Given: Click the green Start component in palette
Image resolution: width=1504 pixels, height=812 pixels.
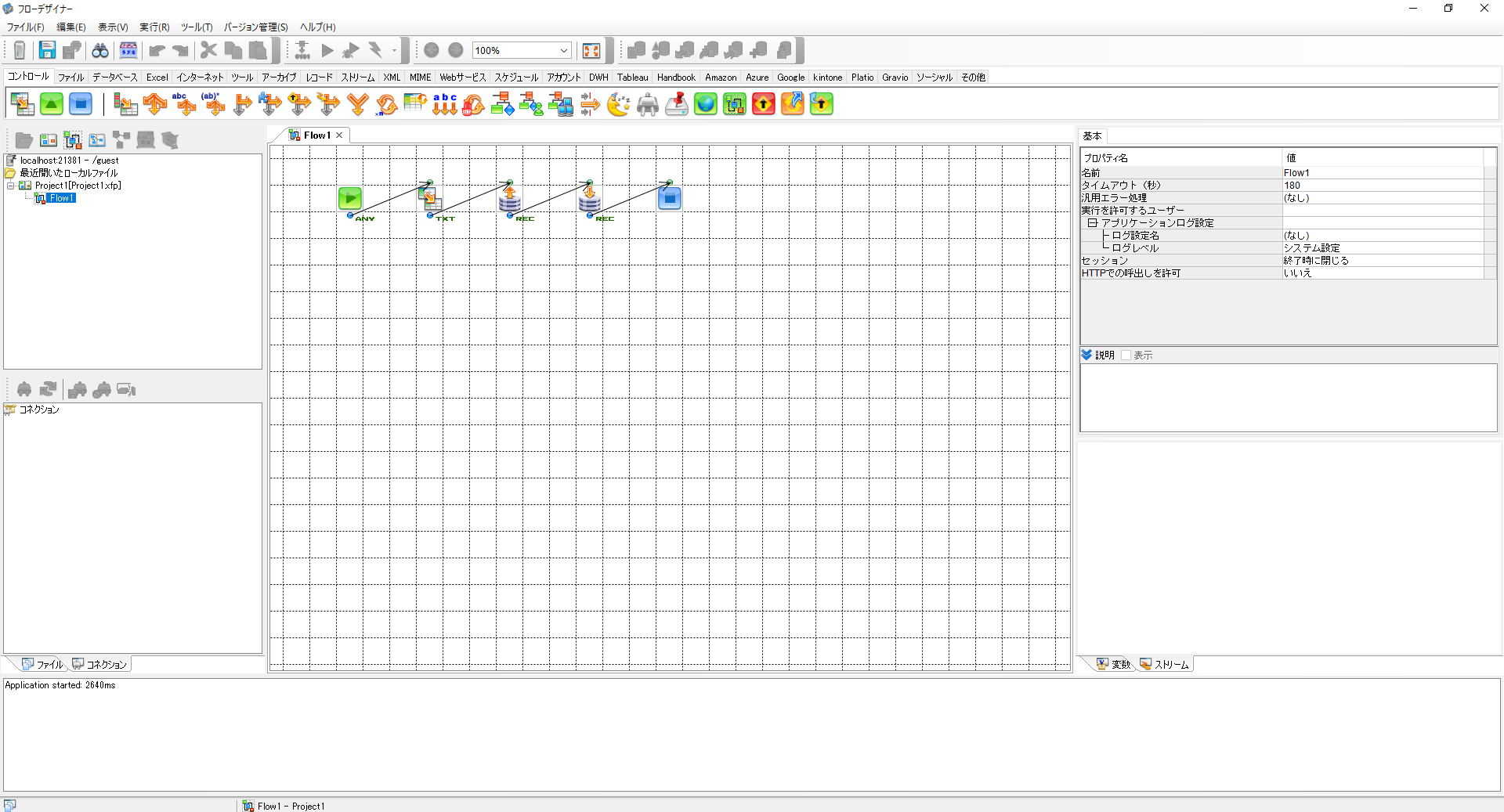Looking at the screenshot, I should pos(52,104).
